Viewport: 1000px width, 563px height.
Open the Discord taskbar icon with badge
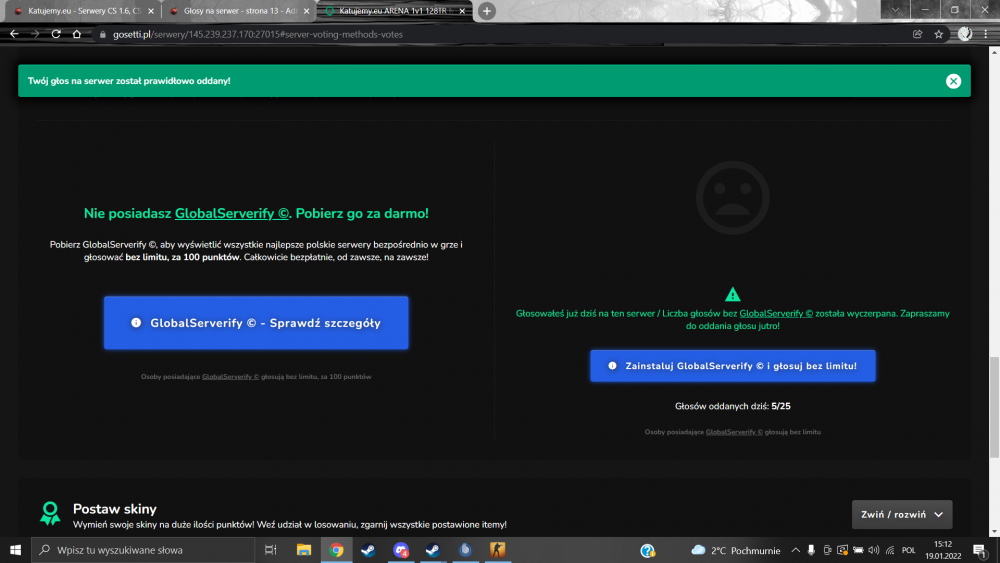[x=401, y=550]
